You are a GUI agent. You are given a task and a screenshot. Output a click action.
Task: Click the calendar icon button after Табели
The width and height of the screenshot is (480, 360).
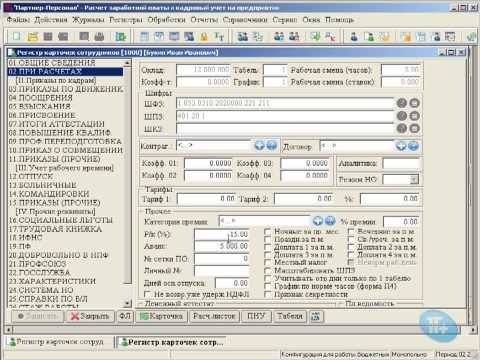coord(315,316)
